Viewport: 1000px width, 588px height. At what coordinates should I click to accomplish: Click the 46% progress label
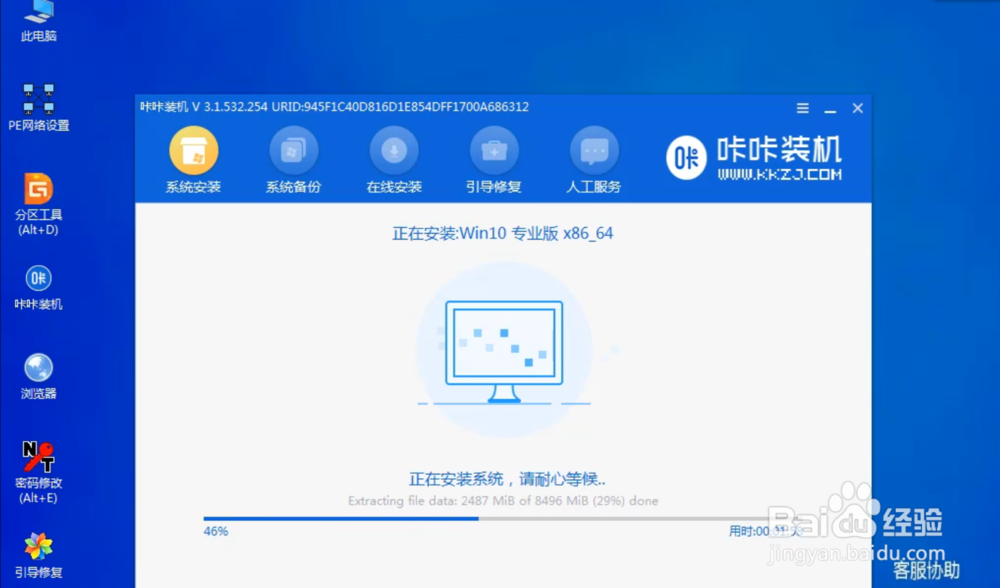[x=216, y=531]
